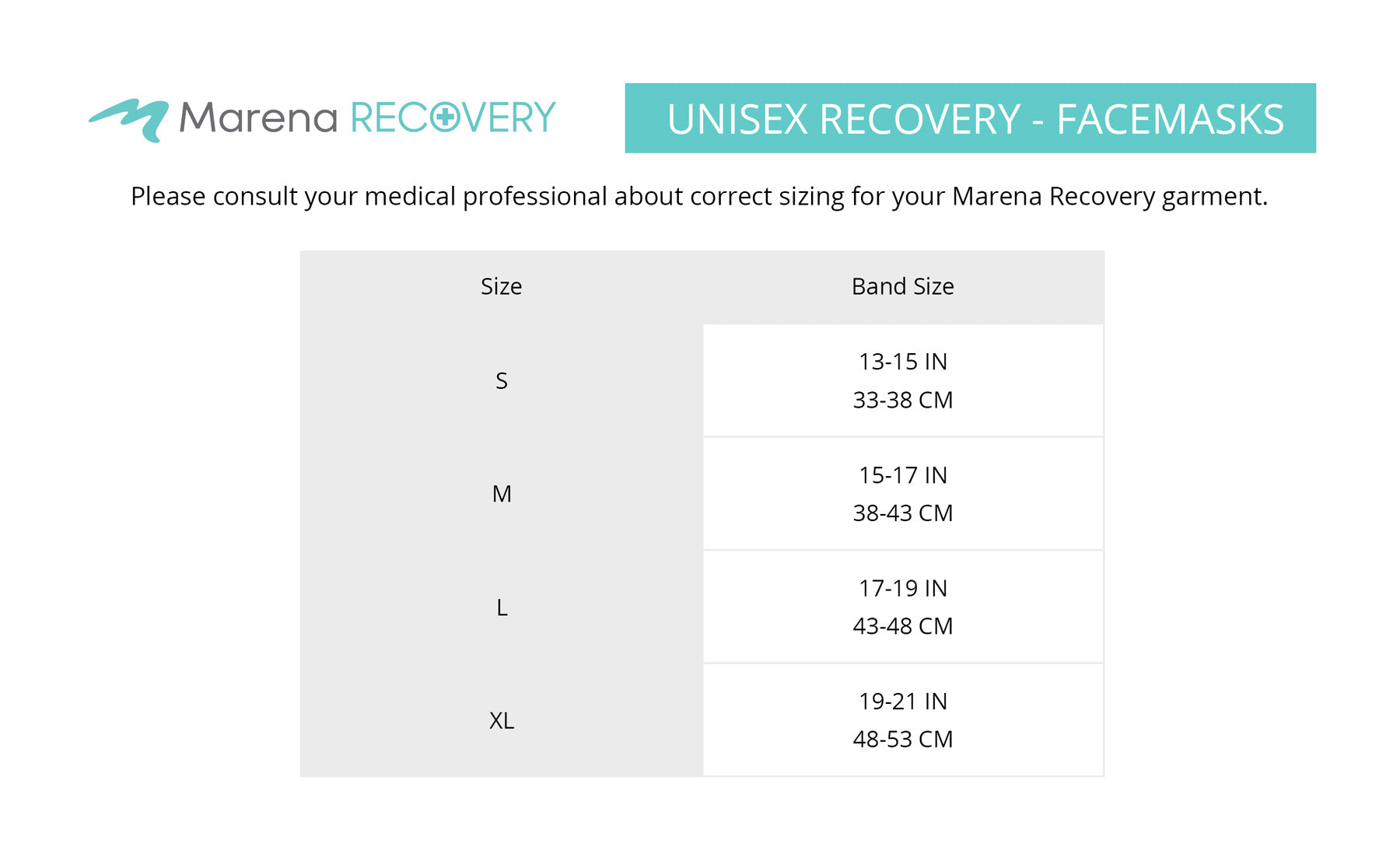The width and height of the screenshot is (1400, 854).
Task: Click the 13-15 IN band measurement
Action: click(902, 362)
